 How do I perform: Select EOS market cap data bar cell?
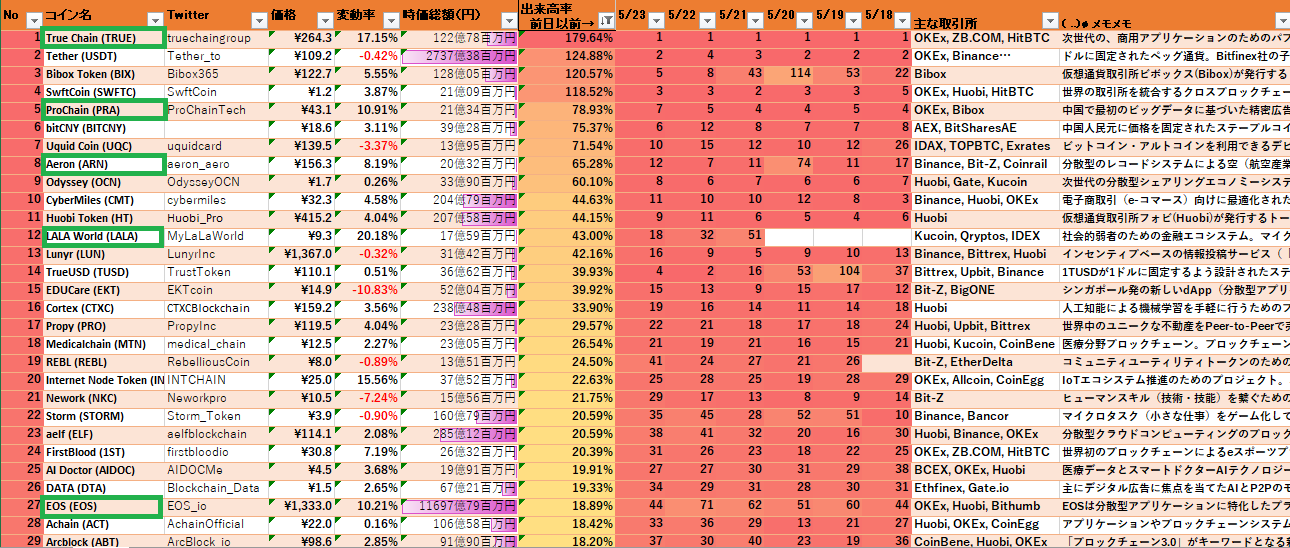click(458, 506)
